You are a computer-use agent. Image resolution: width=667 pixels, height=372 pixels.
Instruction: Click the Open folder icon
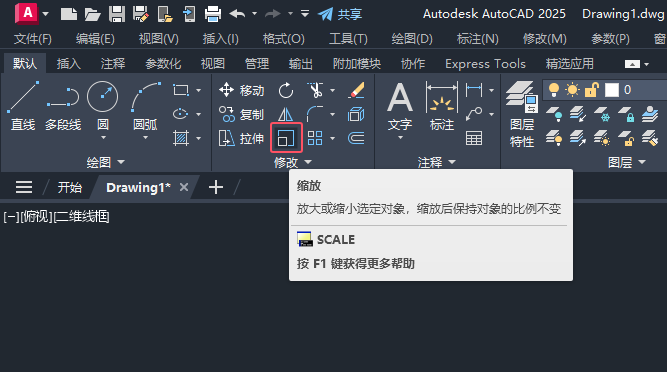click(x=92, y=14)
